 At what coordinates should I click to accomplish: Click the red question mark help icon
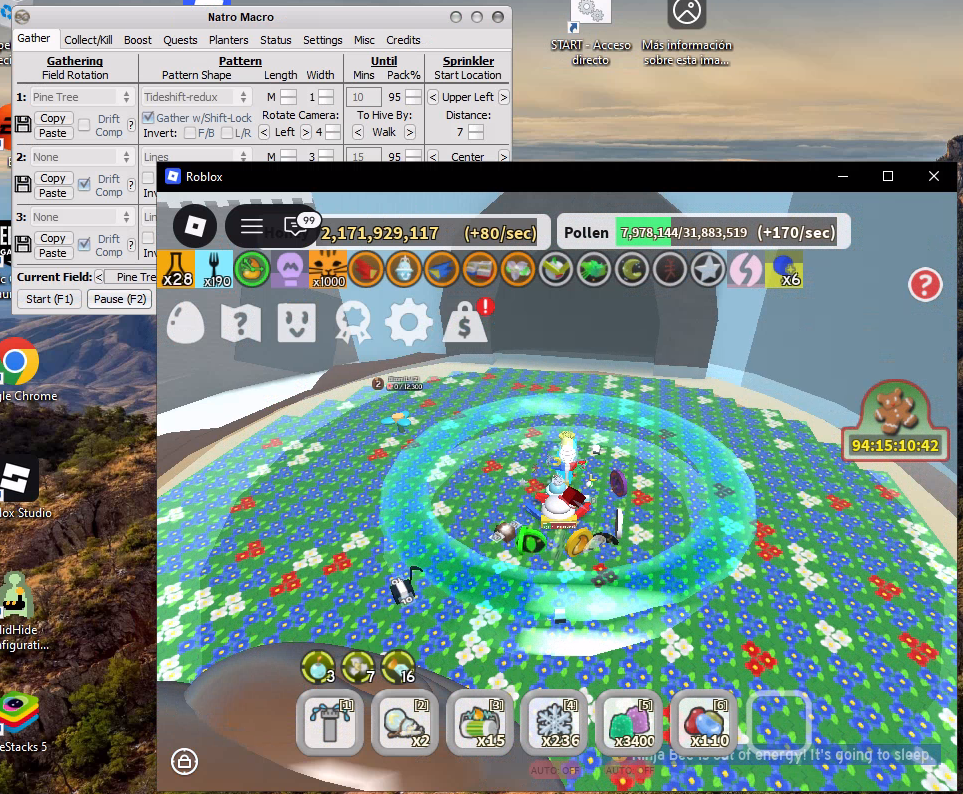(925, 284)
